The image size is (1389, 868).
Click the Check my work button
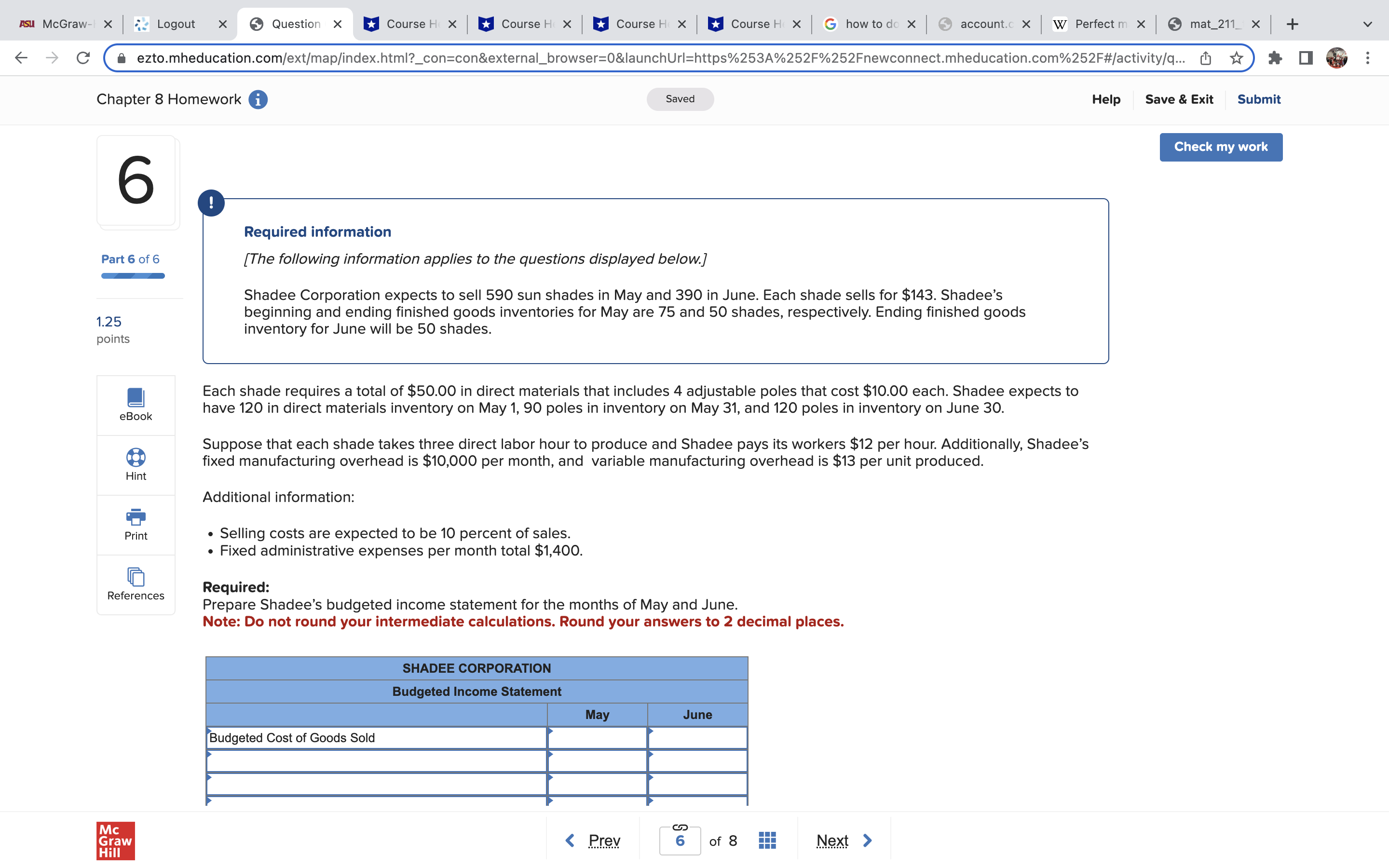coord(1221,147)
